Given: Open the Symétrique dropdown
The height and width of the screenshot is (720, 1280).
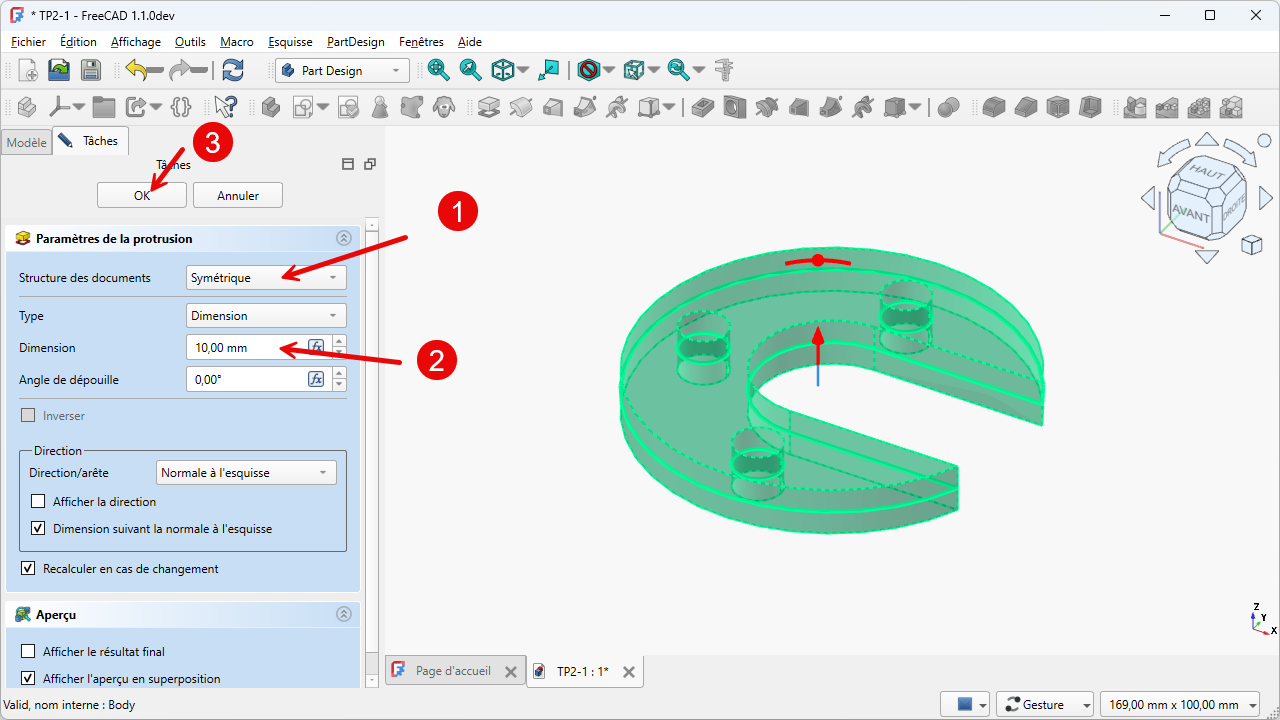Looking at the screenshot, I should coord(266,278).
